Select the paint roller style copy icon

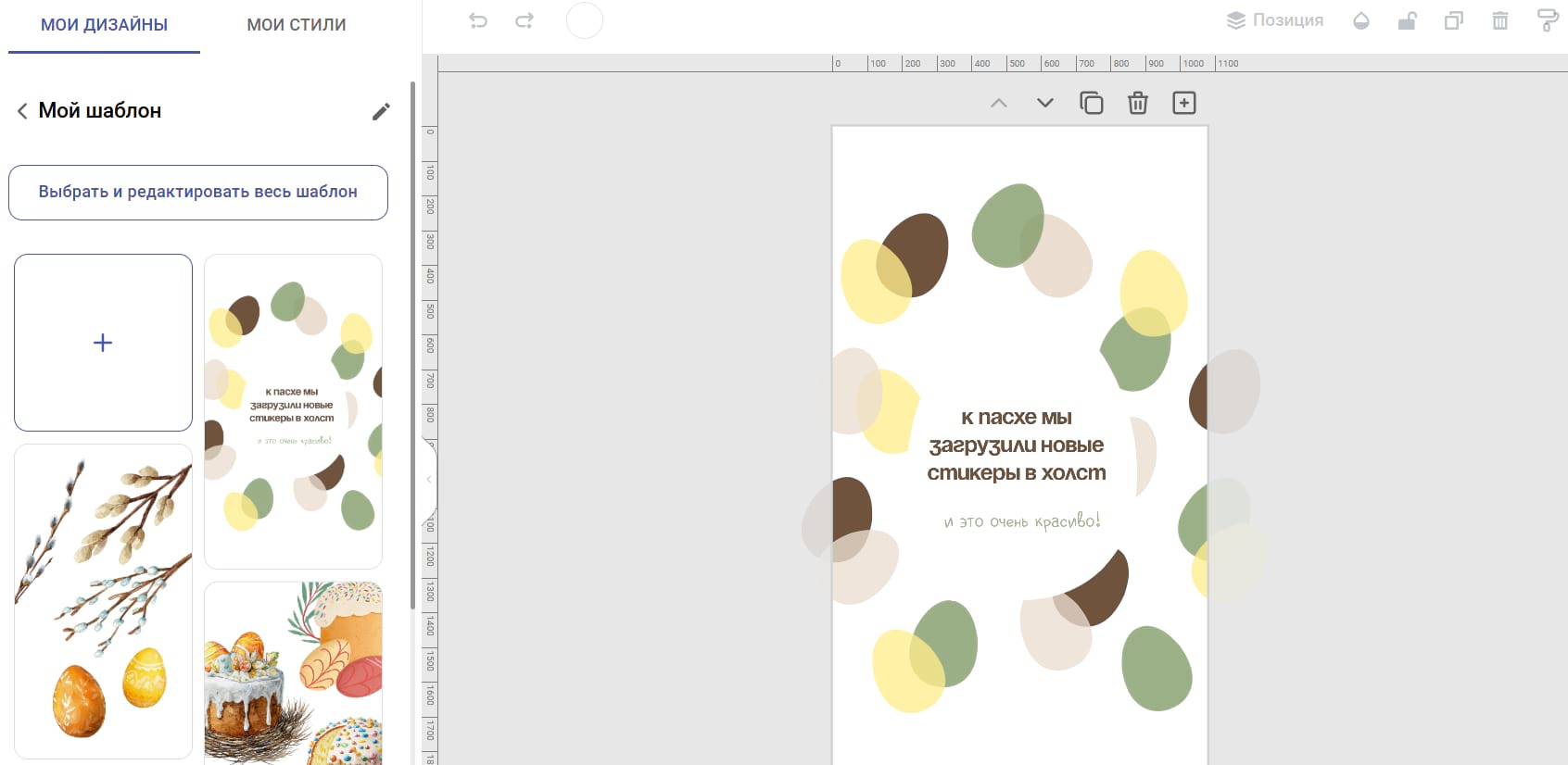1548,20
